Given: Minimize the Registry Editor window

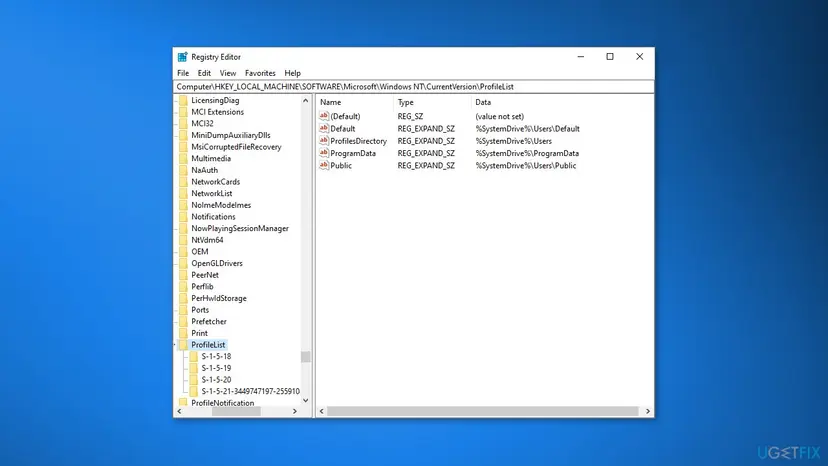Looking at the screenshot, I should click(581, 57).
